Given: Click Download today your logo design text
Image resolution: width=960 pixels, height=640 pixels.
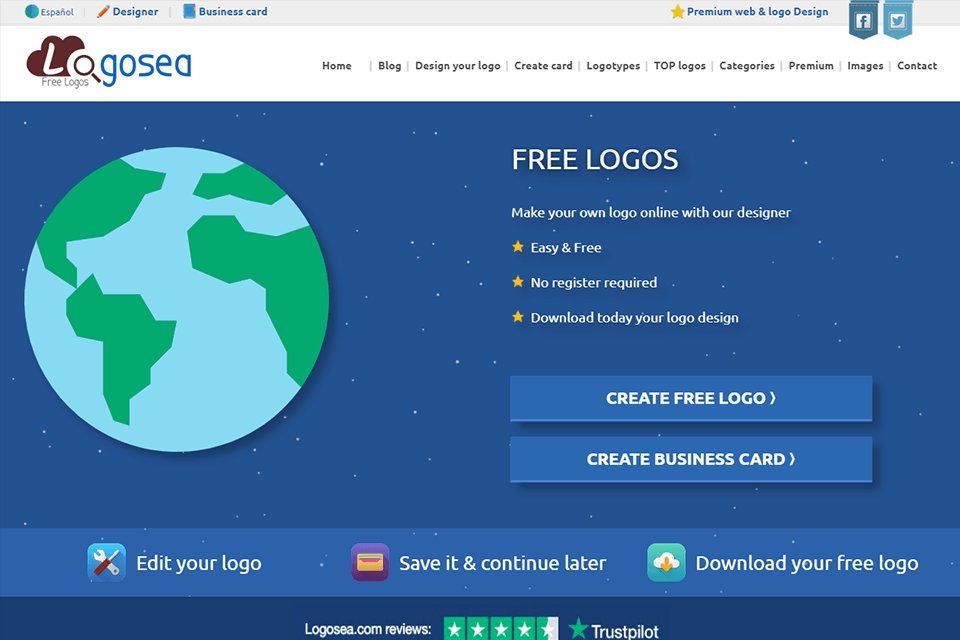Looking at the screenshot, I should pos(634,317).
